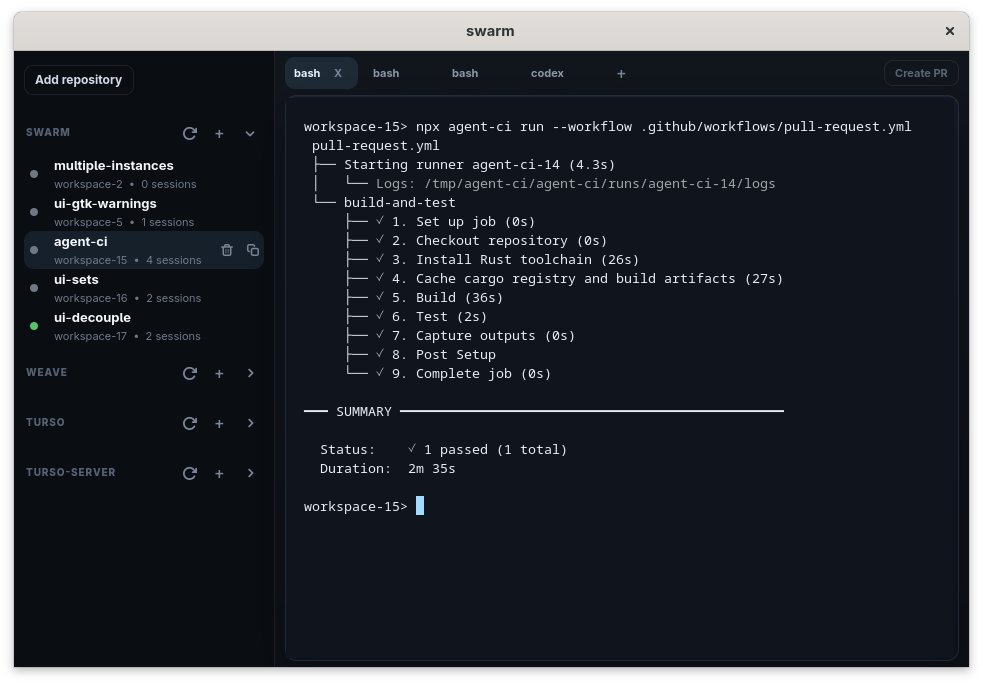Click the Create PR button
Image resolution: width=983 pixels, height=684 pixels.
(920, 73)
